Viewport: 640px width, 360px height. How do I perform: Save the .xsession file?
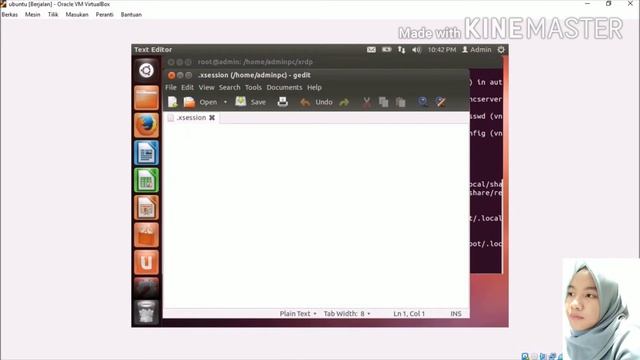click(251, 102)
